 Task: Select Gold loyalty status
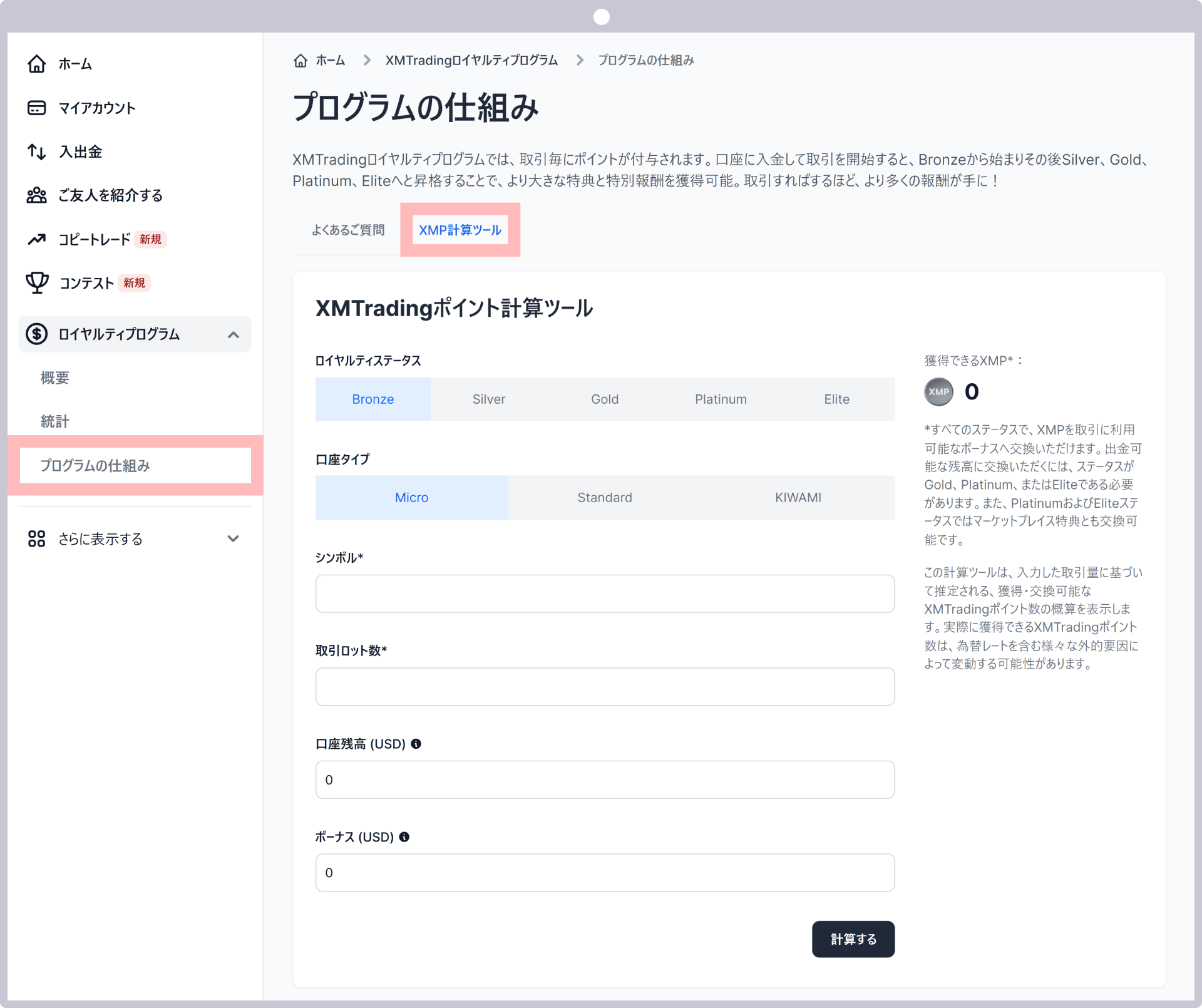[x=605, y=399]
